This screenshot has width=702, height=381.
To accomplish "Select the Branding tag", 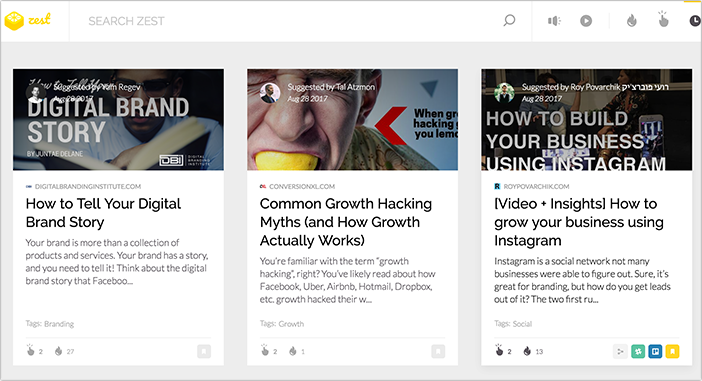I will point(59,324).
